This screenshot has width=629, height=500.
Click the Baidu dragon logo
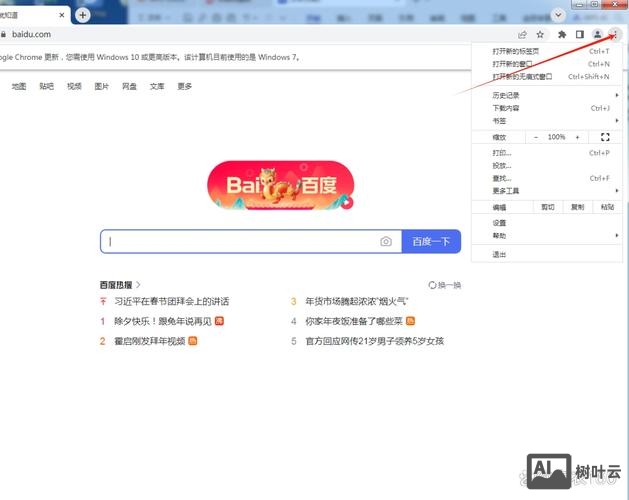(280, 185)
